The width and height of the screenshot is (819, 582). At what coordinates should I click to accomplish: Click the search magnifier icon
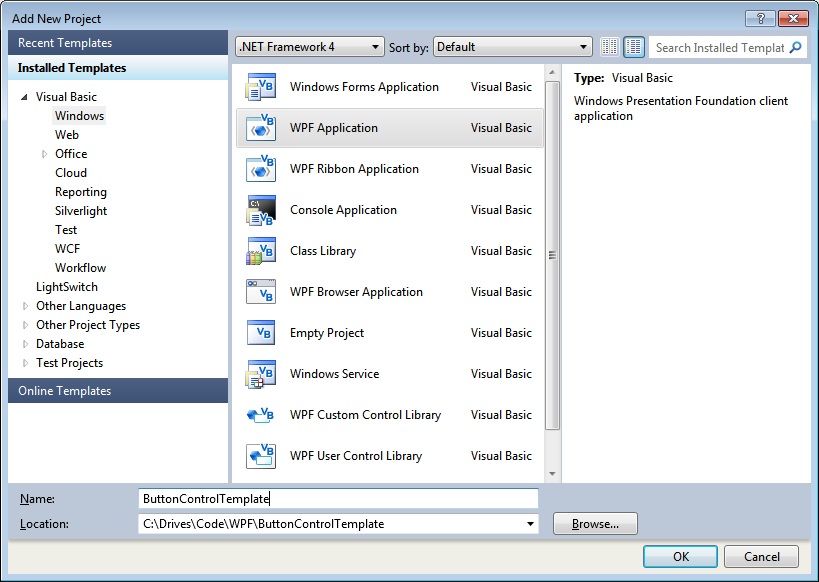[x=795, y=48]
